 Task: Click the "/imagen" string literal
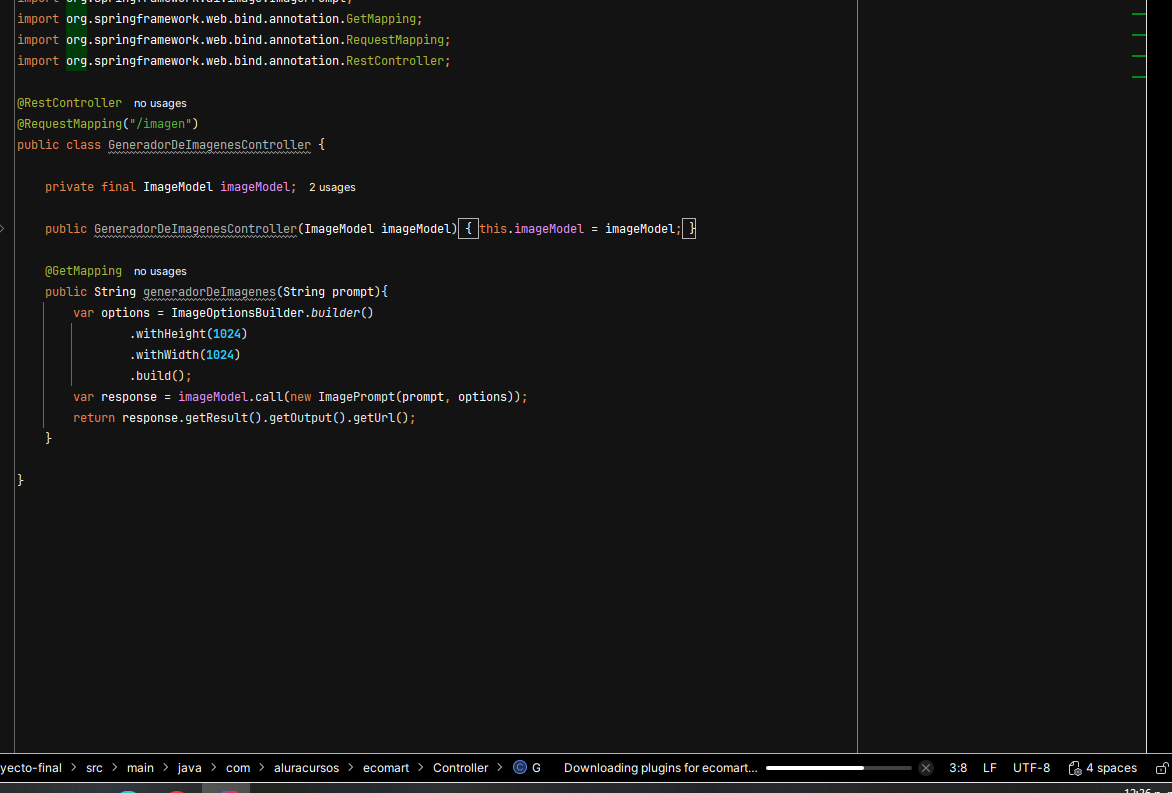point(160,123)
